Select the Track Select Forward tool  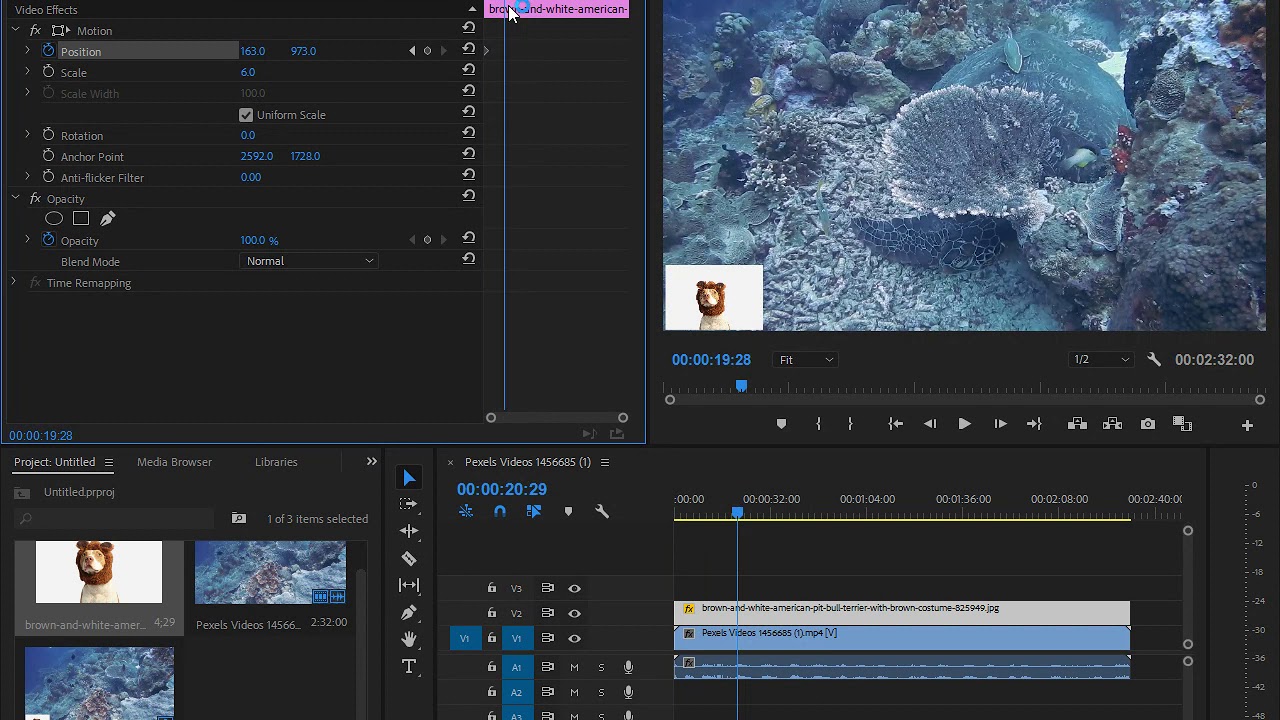409,505
